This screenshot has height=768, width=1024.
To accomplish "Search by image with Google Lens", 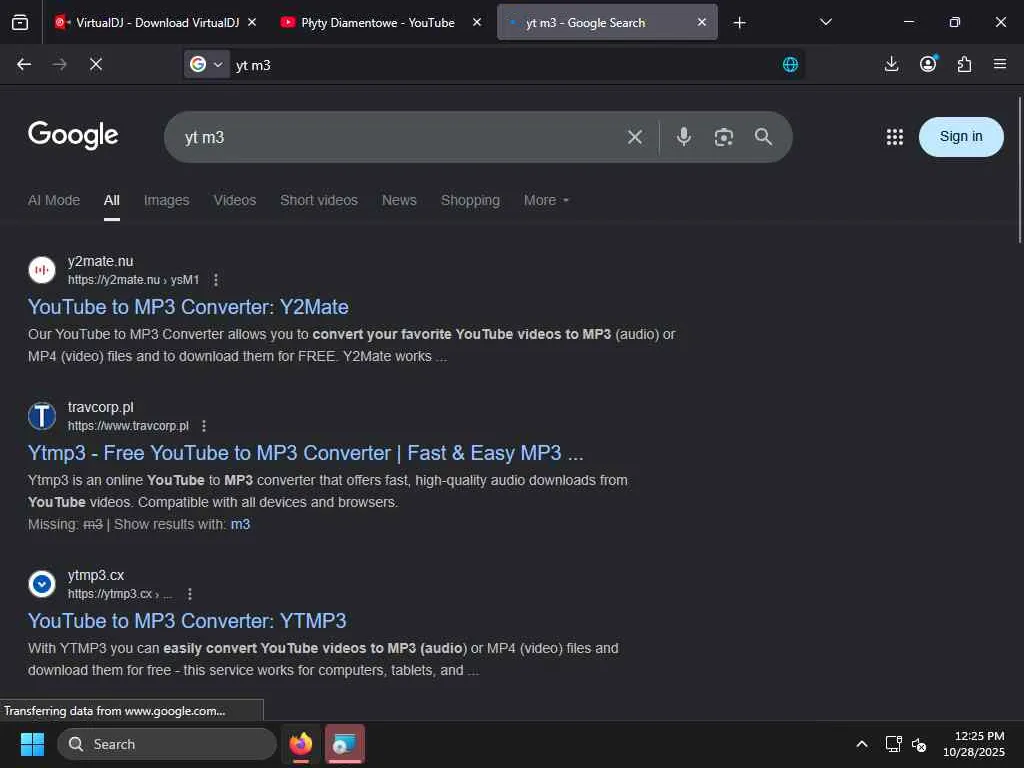I will pyautogui.click(x=724, y=137).
